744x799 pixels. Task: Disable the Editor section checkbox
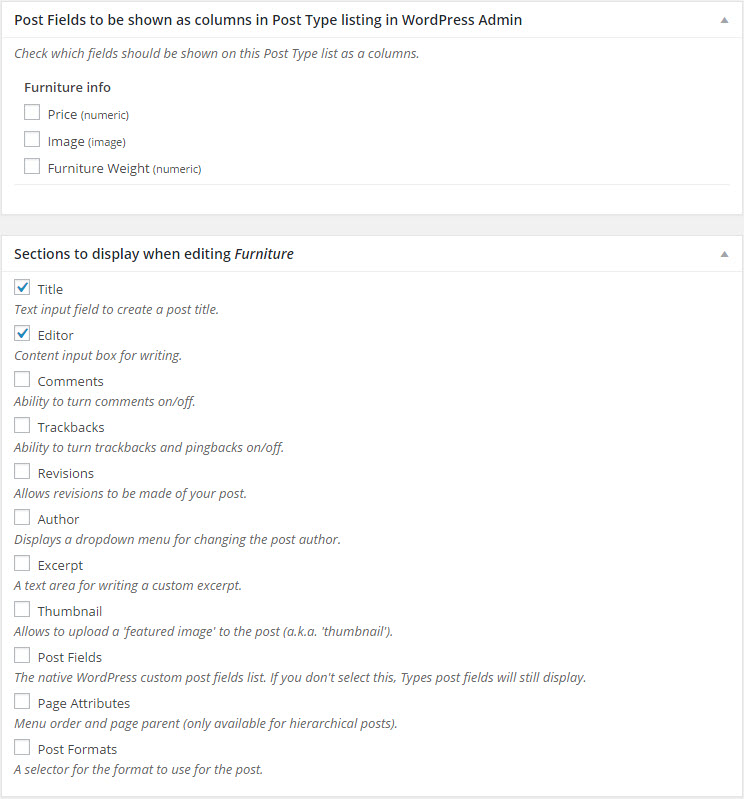coord(22,333)
